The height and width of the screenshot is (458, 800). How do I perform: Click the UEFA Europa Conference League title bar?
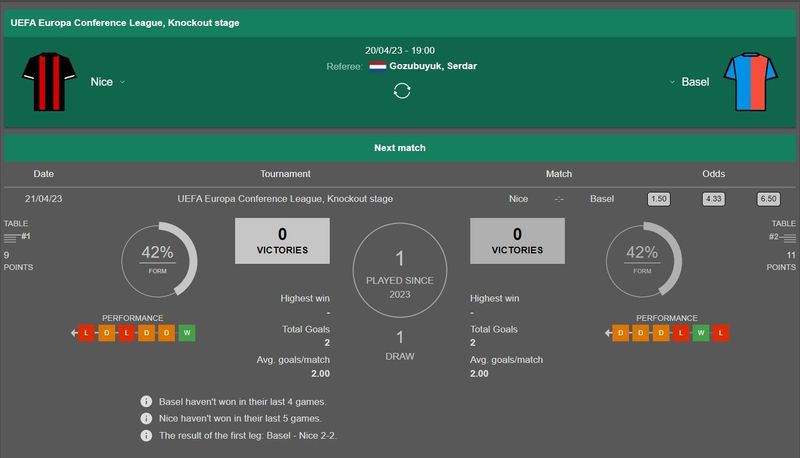[x=400, y=23]
